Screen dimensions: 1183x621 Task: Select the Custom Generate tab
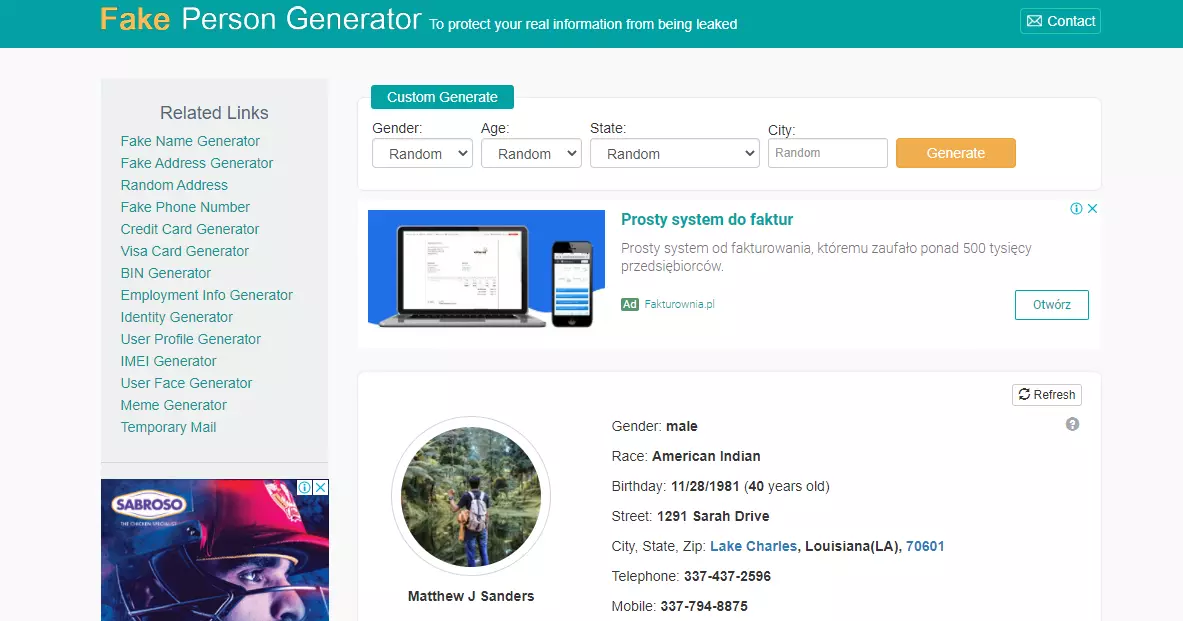coord(442,97)
